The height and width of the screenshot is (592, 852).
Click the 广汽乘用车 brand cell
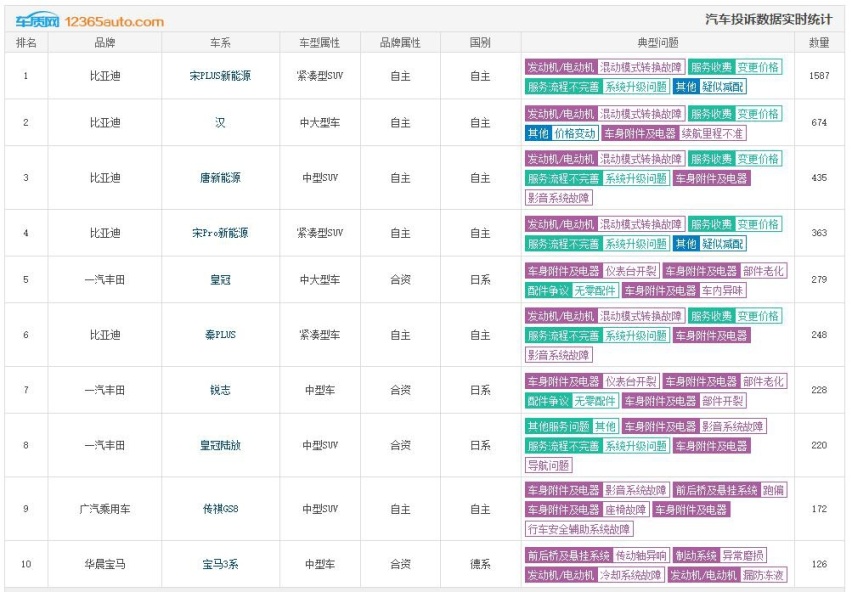point(105,509)
